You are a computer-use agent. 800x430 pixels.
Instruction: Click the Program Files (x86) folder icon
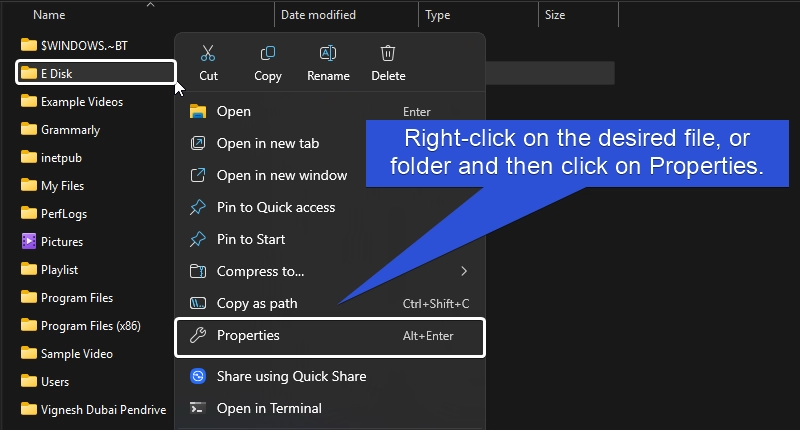29,325
